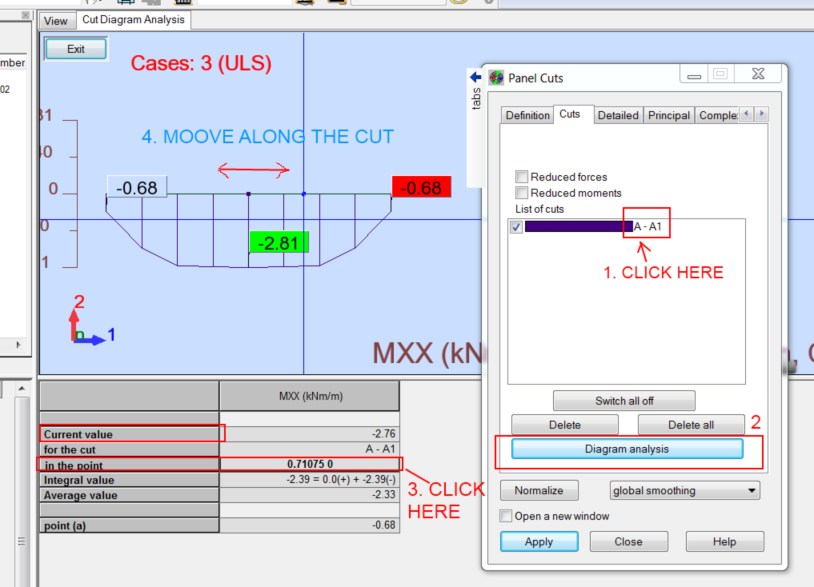Enable the Reduced moments checkbox

pos(522,193)
